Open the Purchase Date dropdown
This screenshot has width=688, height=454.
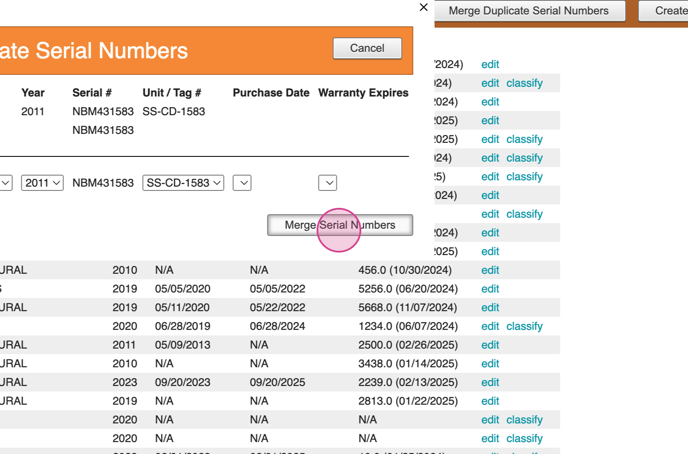(242, 183)
